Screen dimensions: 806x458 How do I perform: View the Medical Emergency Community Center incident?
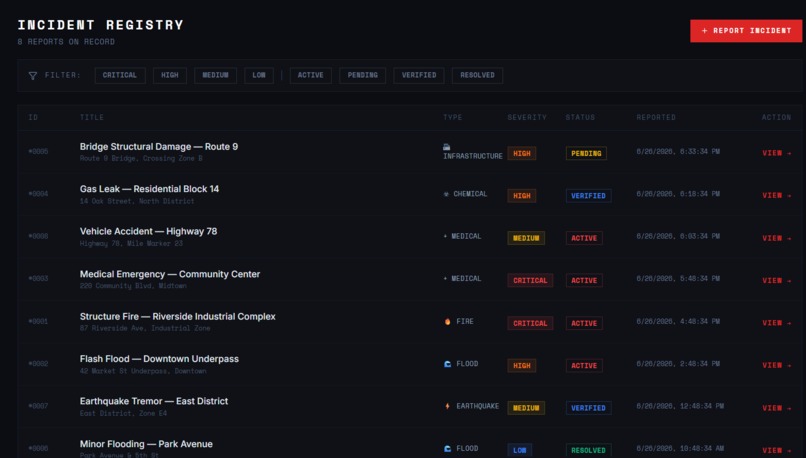pos(777,280)
